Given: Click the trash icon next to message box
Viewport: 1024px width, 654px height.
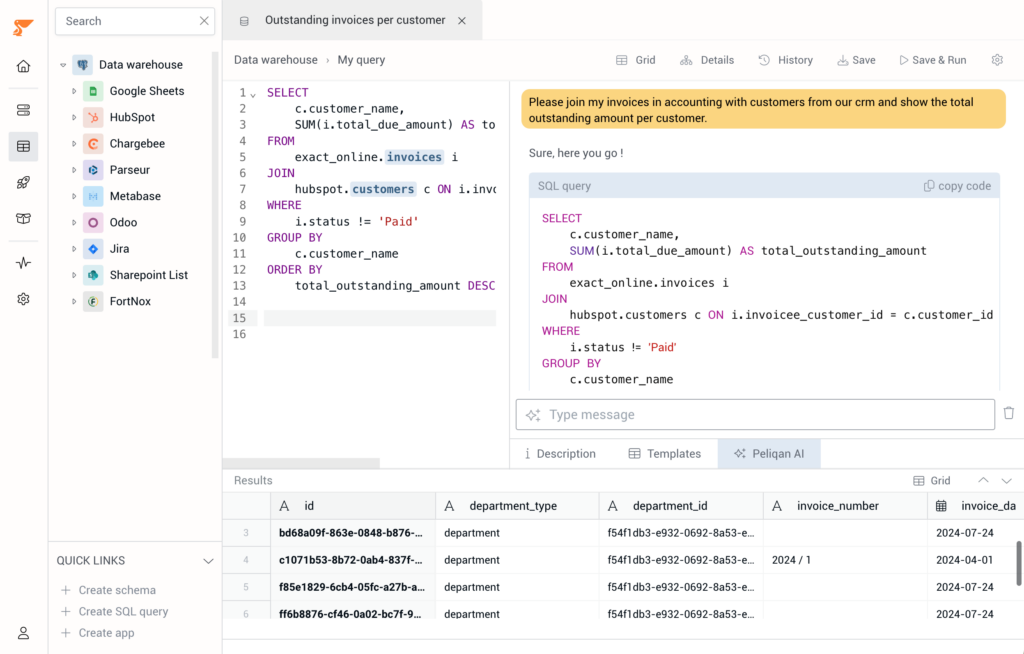Looking at the screenshot, I should (1009, 413).
